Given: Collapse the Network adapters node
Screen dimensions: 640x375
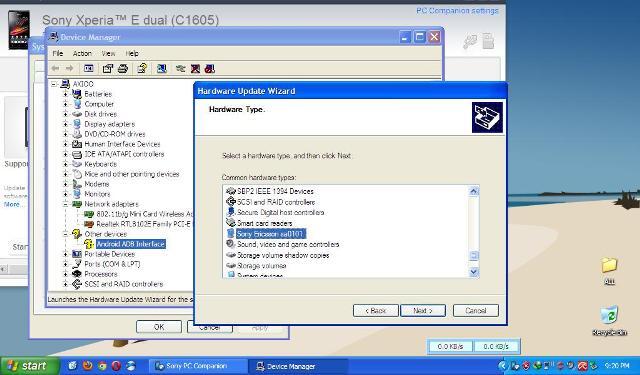Looking at the screenshot, I should coord(65,204).
